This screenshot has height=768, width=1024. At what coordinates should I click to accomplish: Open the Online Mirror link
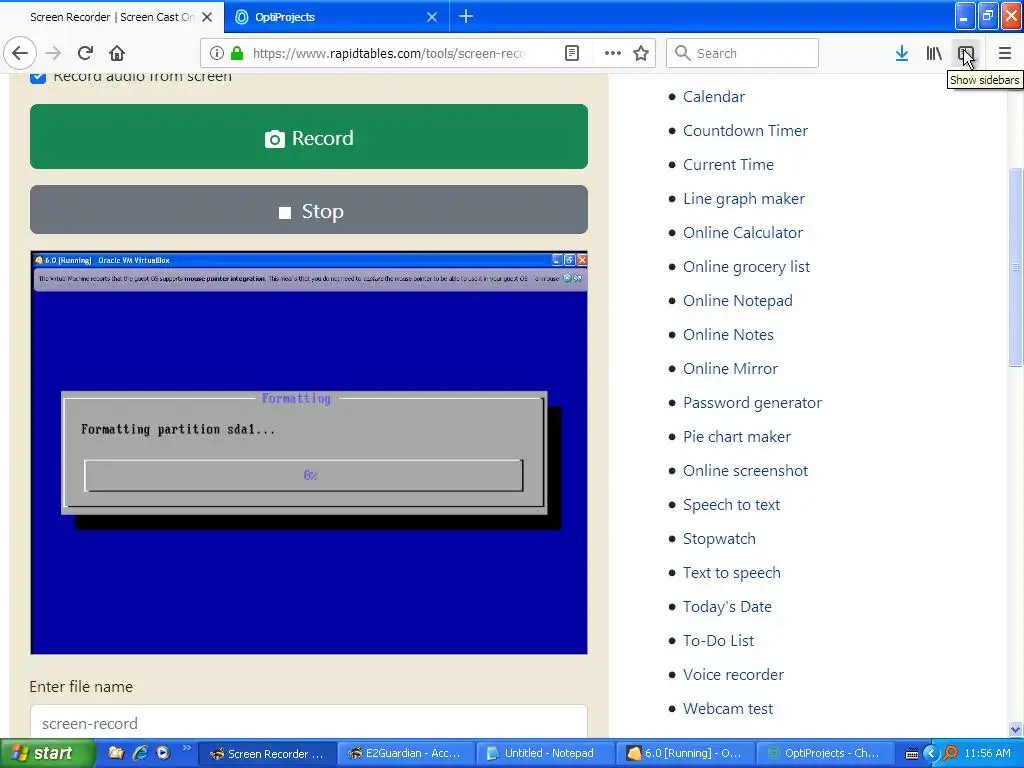730,368
